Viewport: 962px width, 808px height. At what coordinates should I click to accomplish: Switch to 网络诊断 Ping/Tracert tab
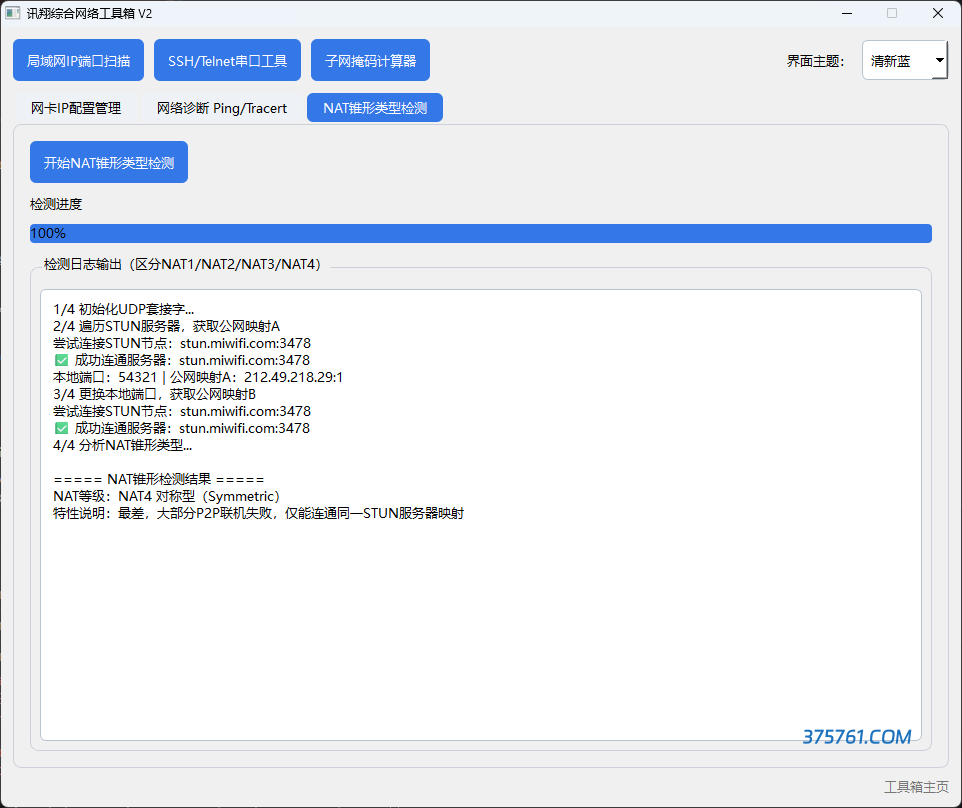coord(221,109)
